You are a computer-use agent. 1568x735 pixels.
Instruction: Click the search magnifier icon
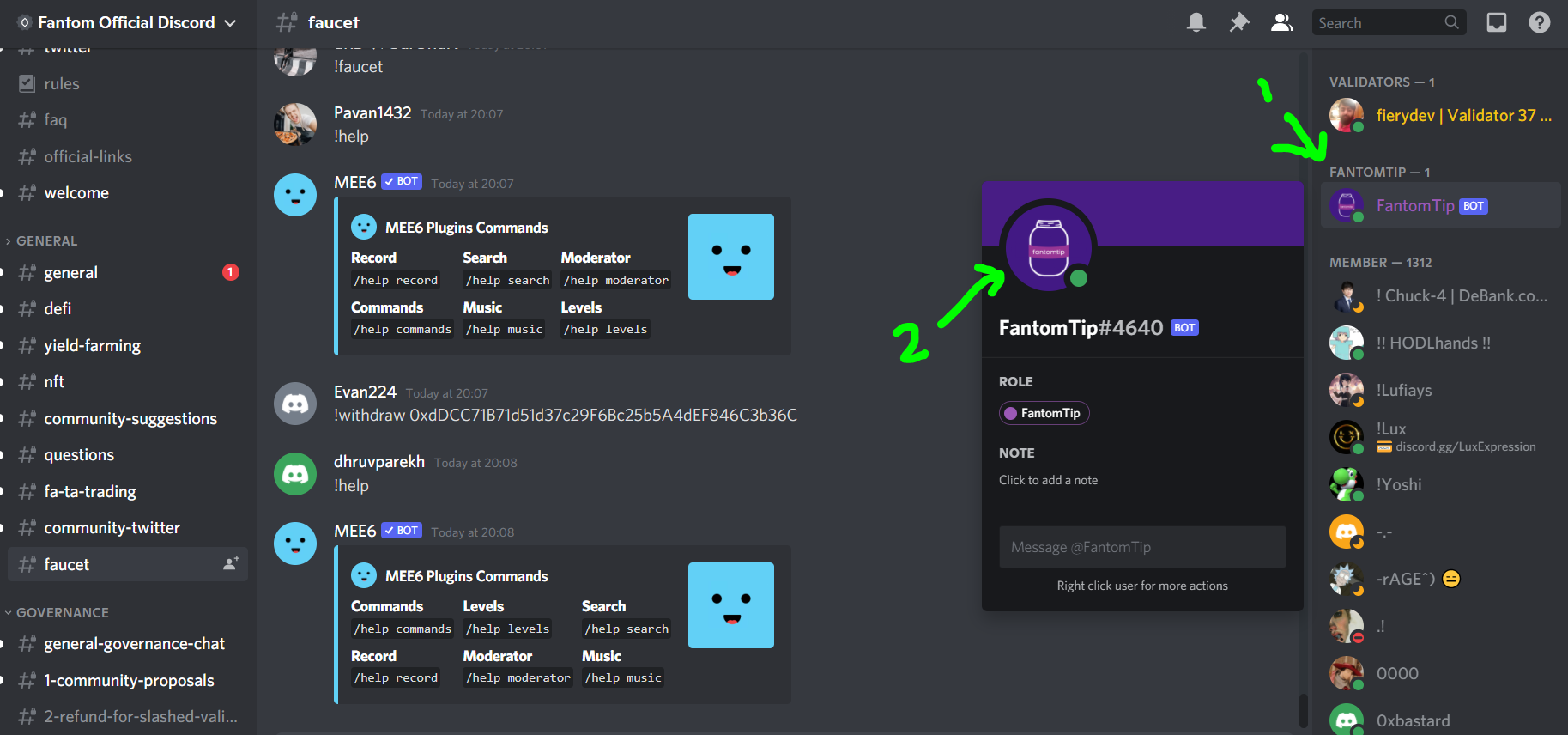coord(1451,22)
